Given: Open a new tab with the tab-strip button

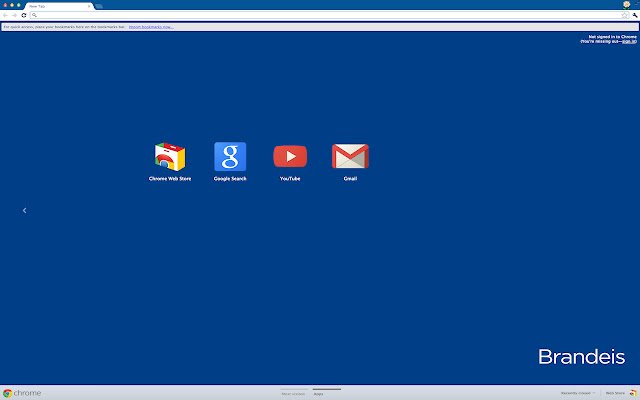Looking at the screenshot, I should 99,6.
